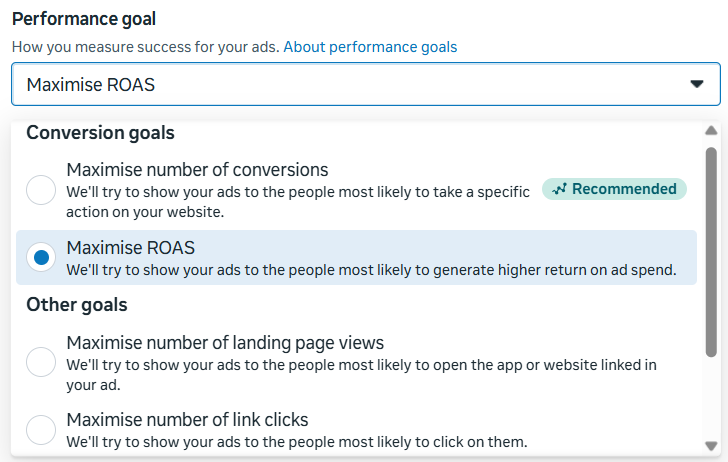Open the About performance goals link
The height and width of the screenshot is (462, 728).
pyautogui.click(x=370, y=47)
